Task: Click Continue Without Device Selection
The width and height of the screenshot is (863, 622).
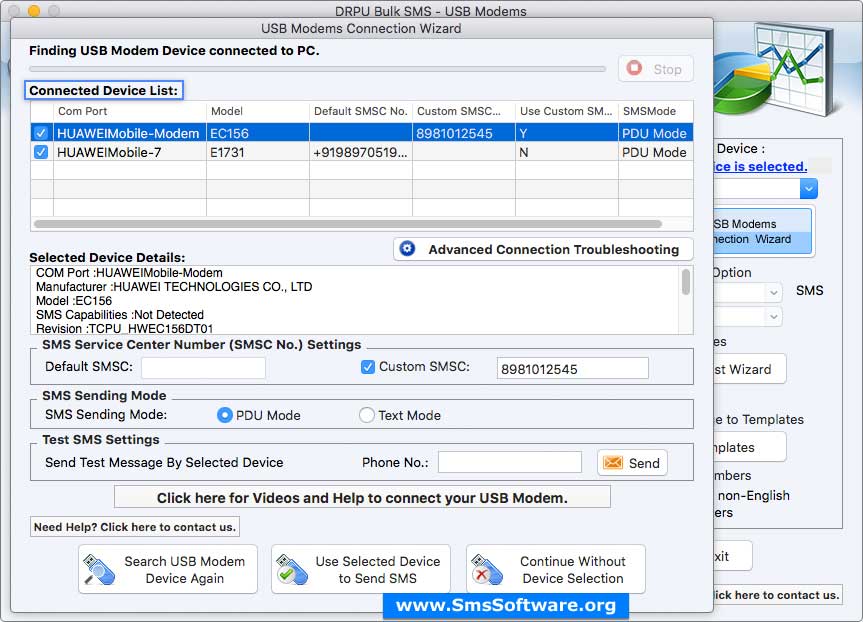Action: (556, 569)
